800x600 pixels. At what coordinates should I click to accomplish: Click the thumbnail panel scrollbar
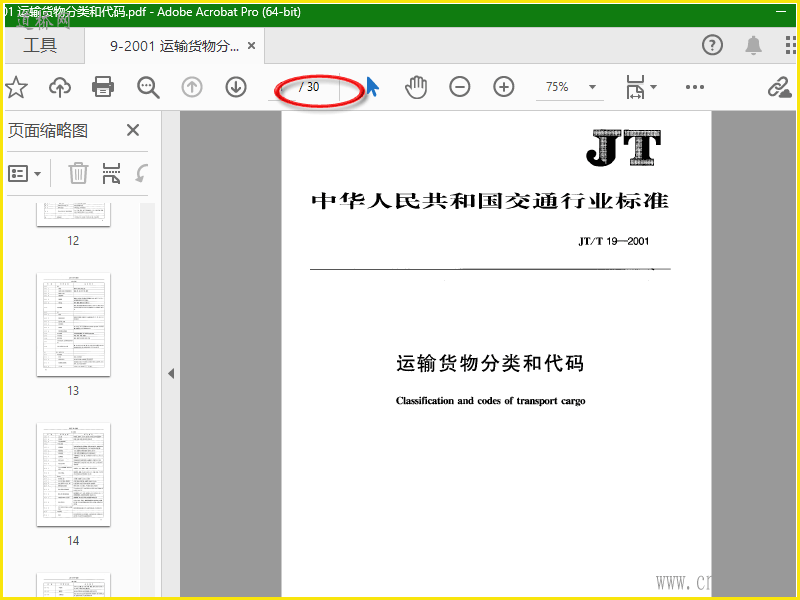pyautogui.click(x=147, y=399)
